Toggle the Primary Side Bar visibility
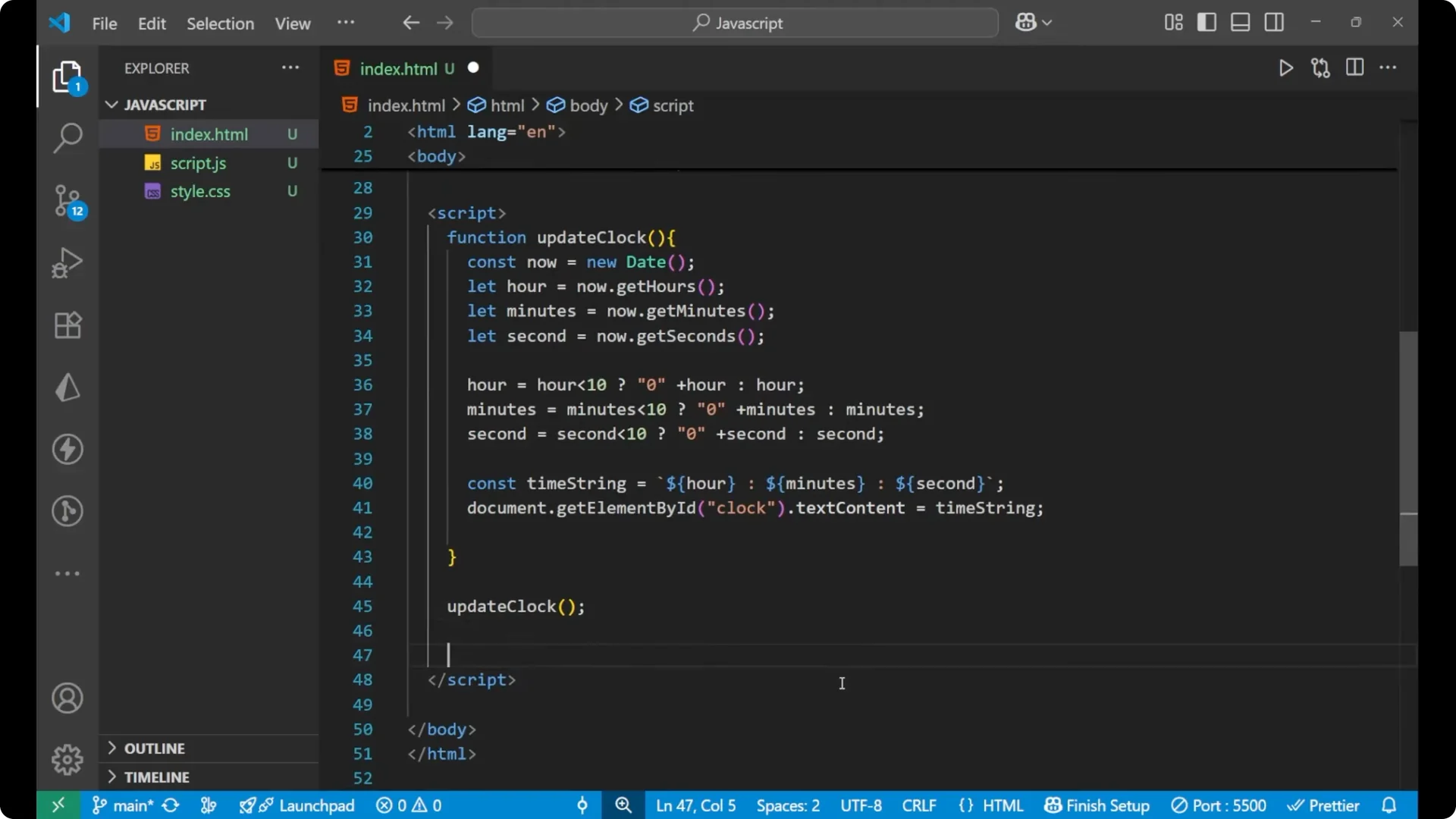Image resolution: width=1456 pixels, height=819 pixels. coord(1207,22)
